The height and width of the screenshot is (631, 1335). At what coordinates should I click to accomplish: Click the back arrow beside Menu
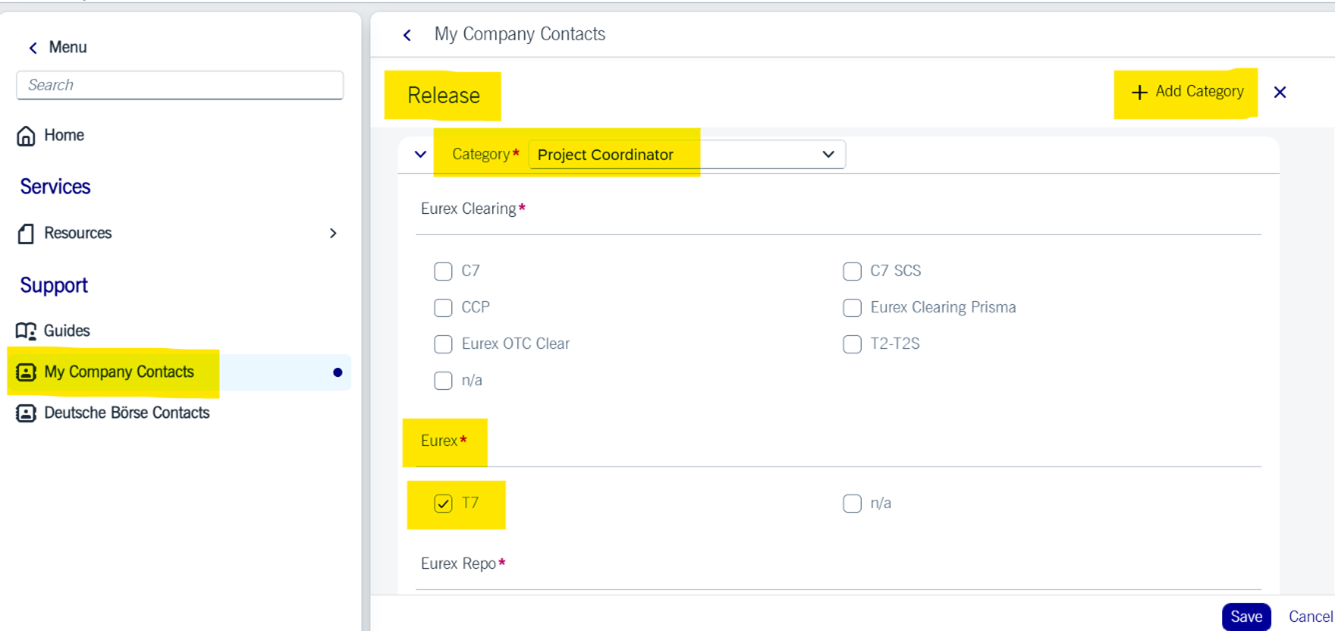point(33,48)
